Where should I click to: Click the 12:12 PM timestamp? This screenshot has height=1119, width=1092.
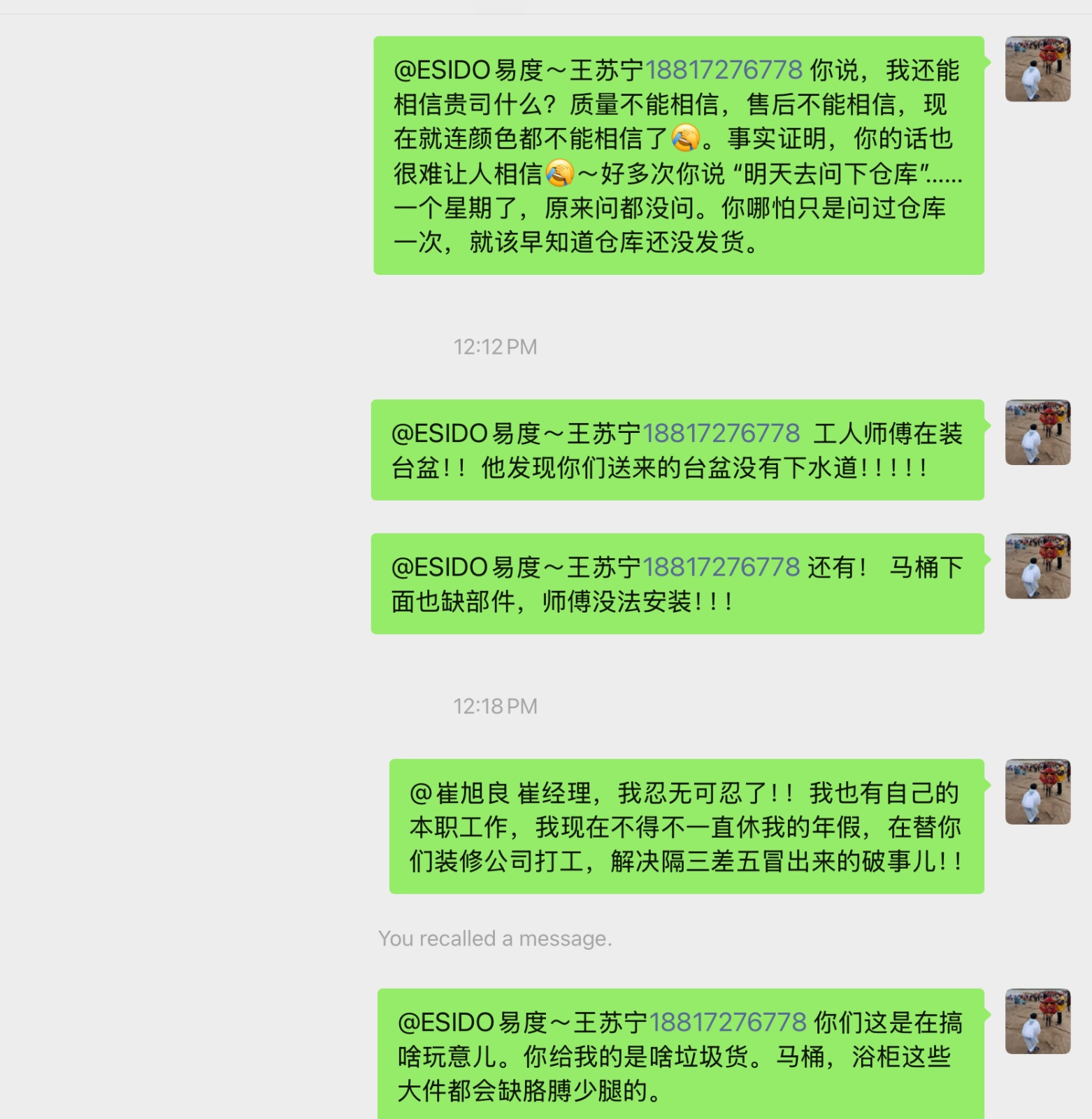(x=495, y=347)
